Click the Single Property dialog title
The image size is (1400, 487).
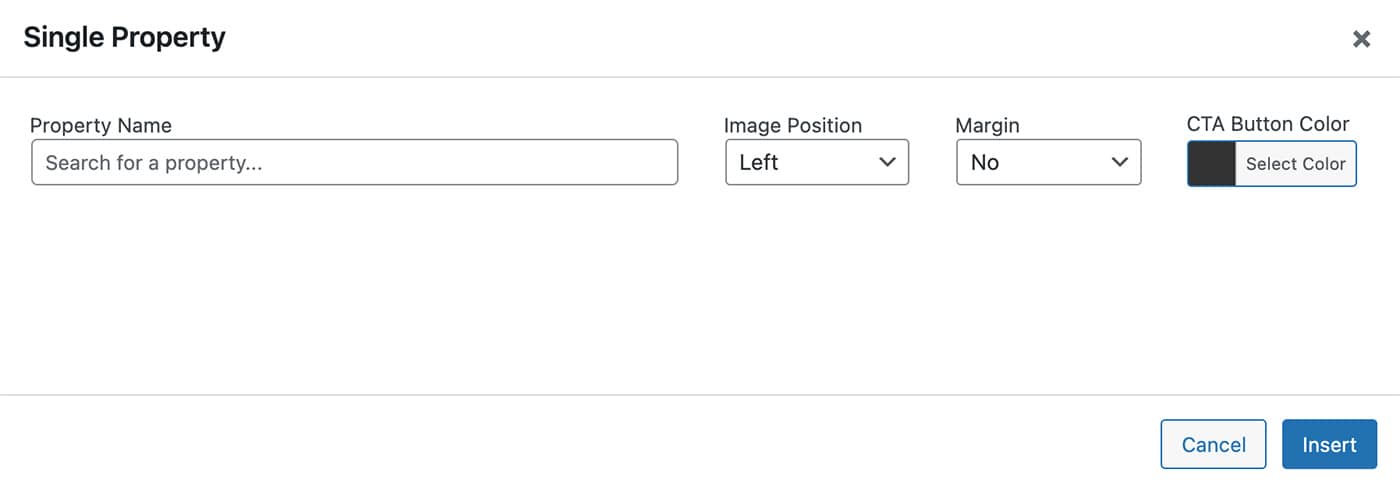tap(124, 38)
